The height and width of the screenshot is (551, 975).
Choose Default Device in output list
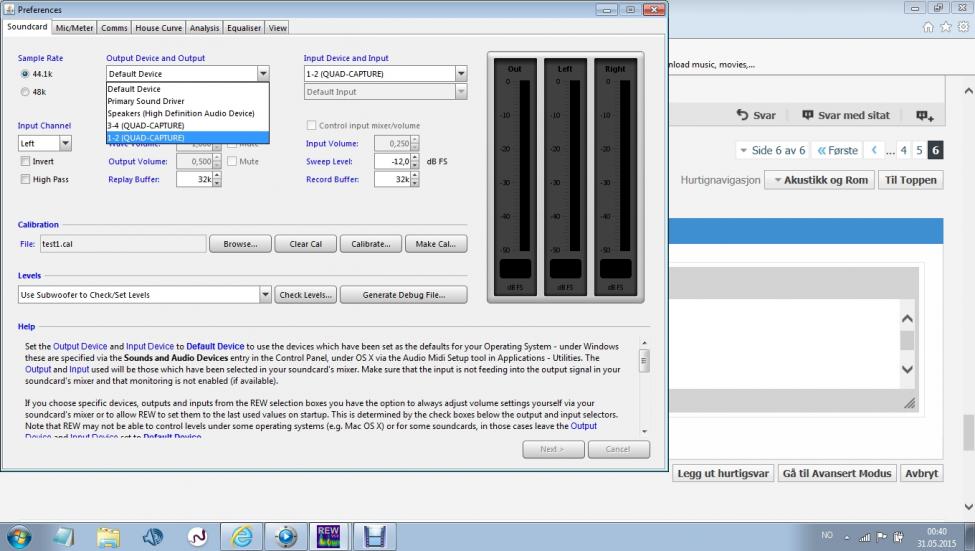pyautogui.click(x=187, y=89)
